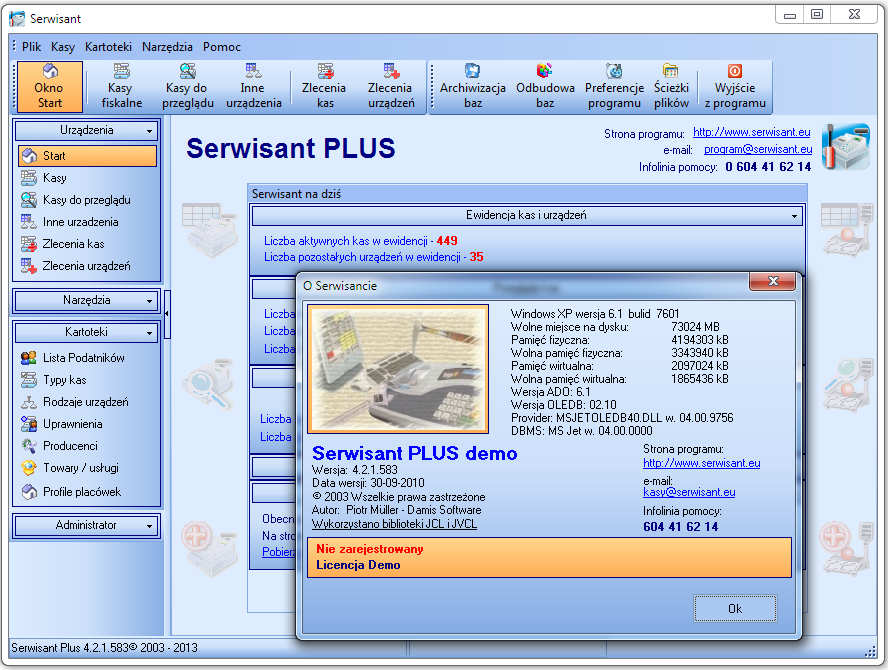
Task: Open the Plik menu
Action: [x=31, y=47]
